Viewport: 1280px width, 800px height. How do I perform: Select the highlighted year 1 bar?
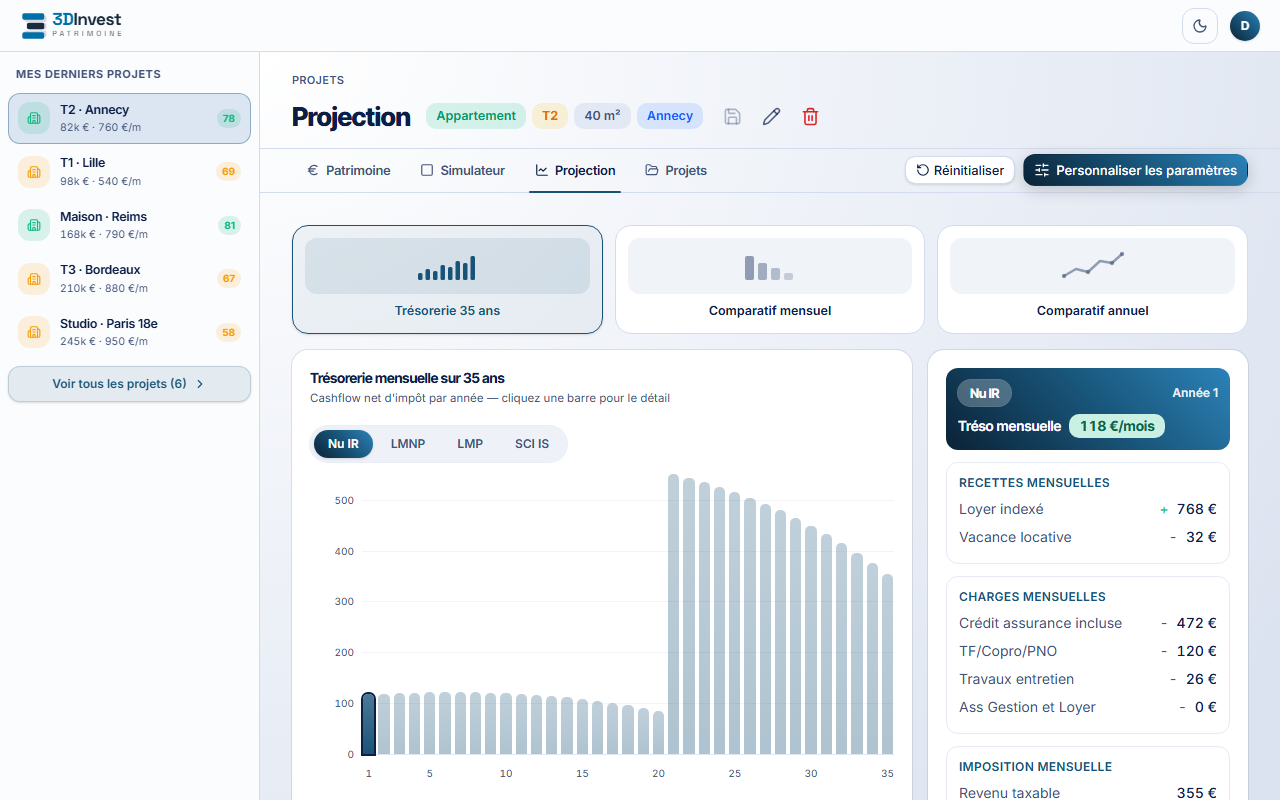[x=368, y=724]
